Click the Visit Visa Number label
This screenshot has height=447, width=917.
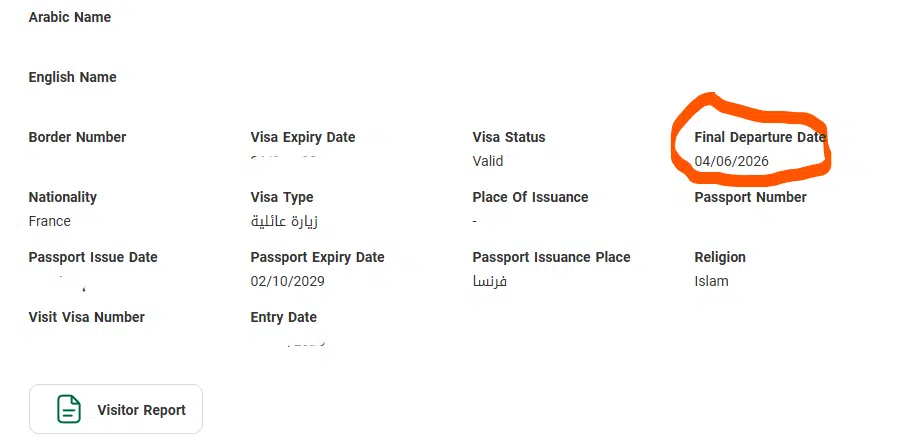(87, 317)
